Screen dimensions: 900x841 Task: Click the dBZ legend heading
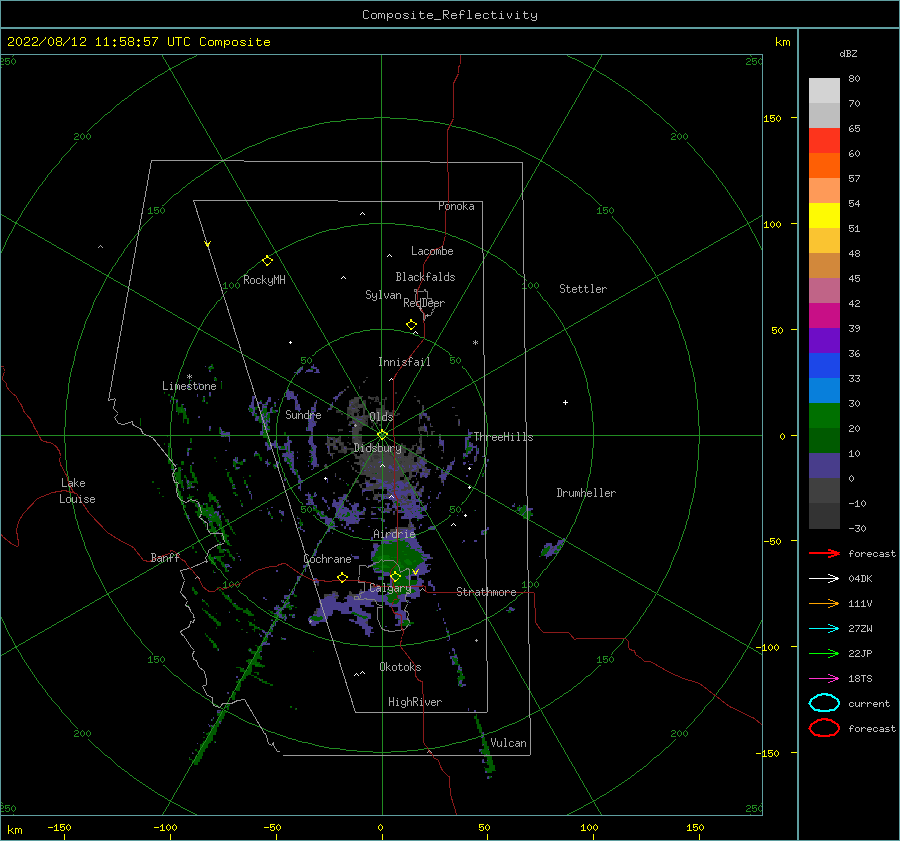tap(848, 53)
